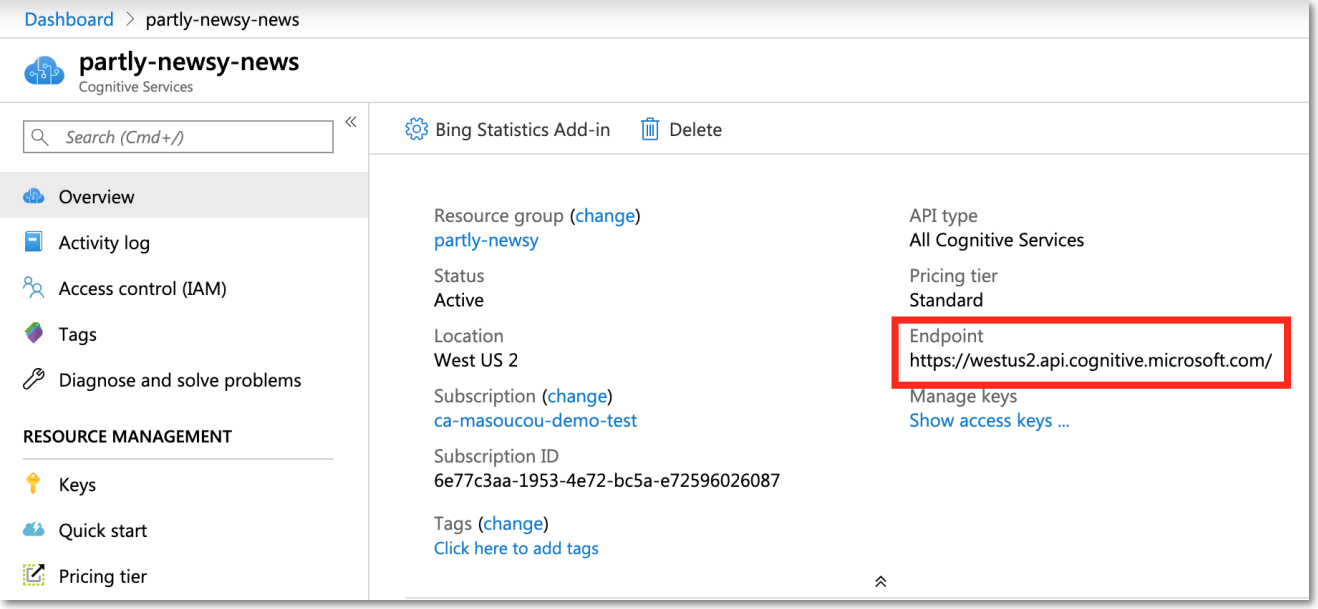Click the partly-newsy-news page title
1318x609 pixels.
tap(189, 62)
